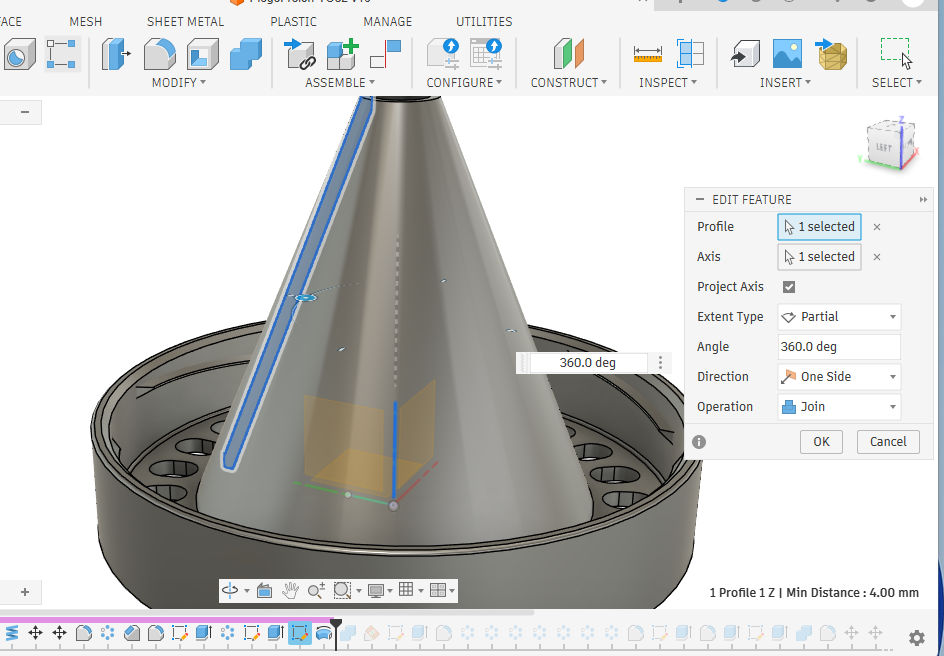Screen dimensions: 944x656
Task: Open the UTILITIES tab
Action: coord(484,21)
